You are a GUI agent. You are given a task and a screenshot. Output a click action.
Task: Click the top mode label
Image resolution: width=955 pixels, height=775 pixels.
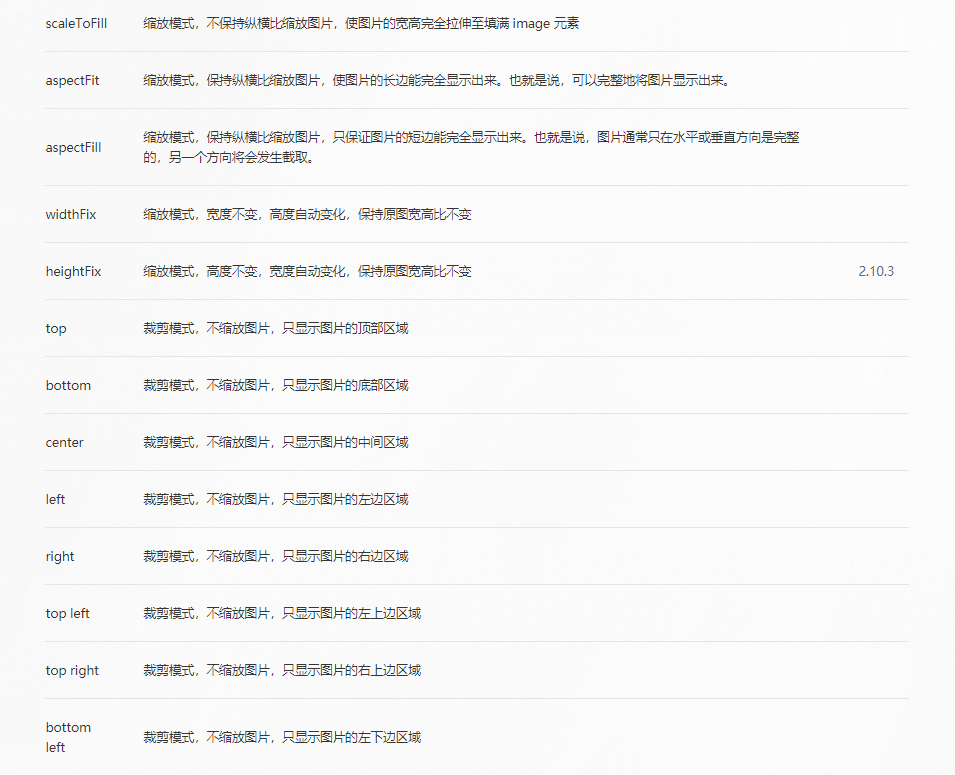pyautogui.click(x=55, y=328)
